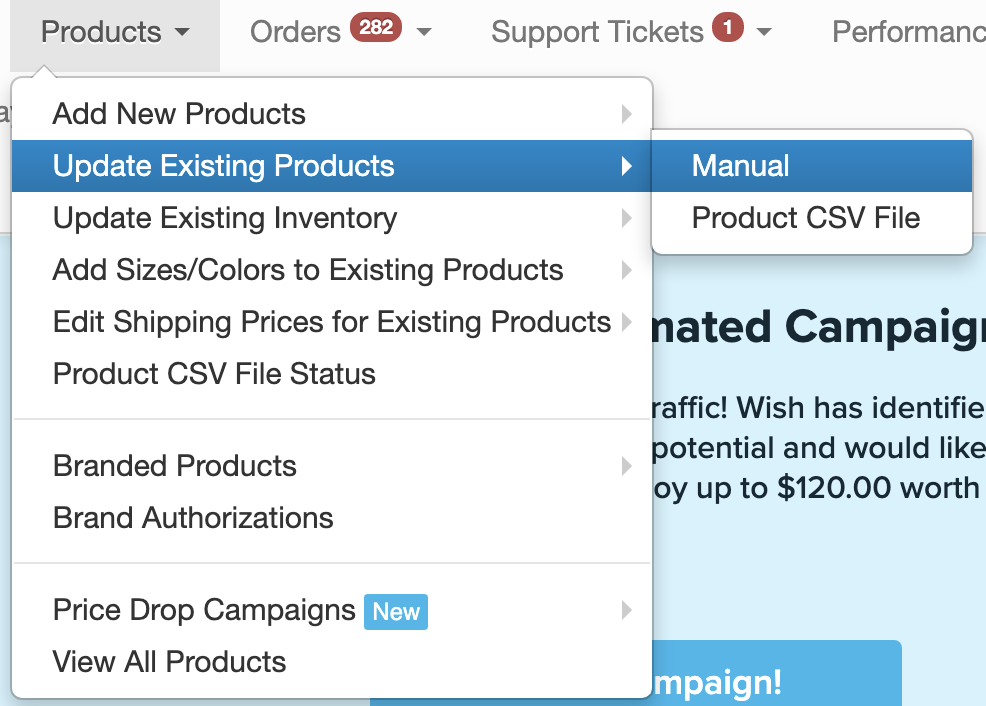
Task: Click Product CSV File Status
Action: (x=214, y=374)
